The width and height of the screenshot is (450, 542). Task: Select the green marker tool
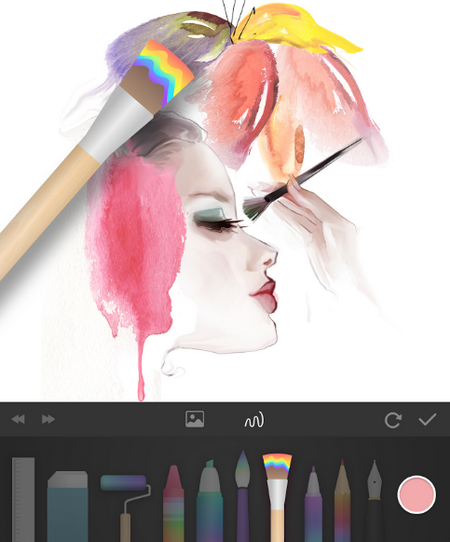[x=209, y=501]
